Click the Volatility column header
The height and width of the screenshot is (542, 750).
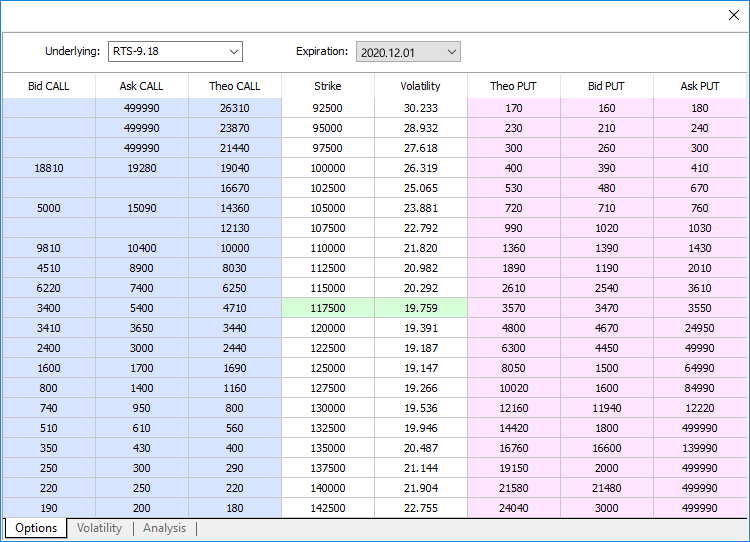(x=420, y=86)
